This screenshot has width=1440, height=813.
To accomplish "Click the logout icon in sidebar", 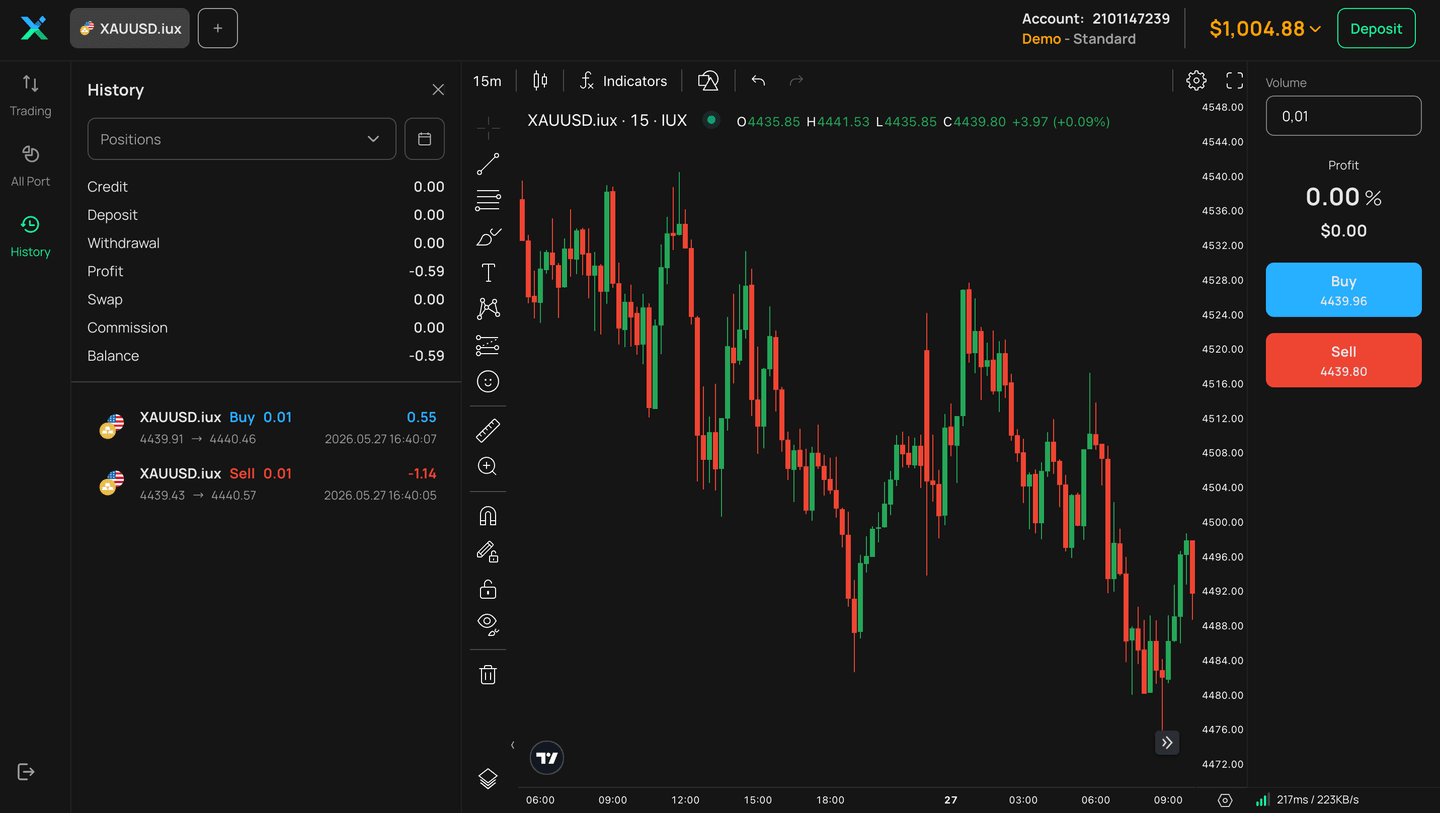I will pyautogui.click(x=26, y=771).
